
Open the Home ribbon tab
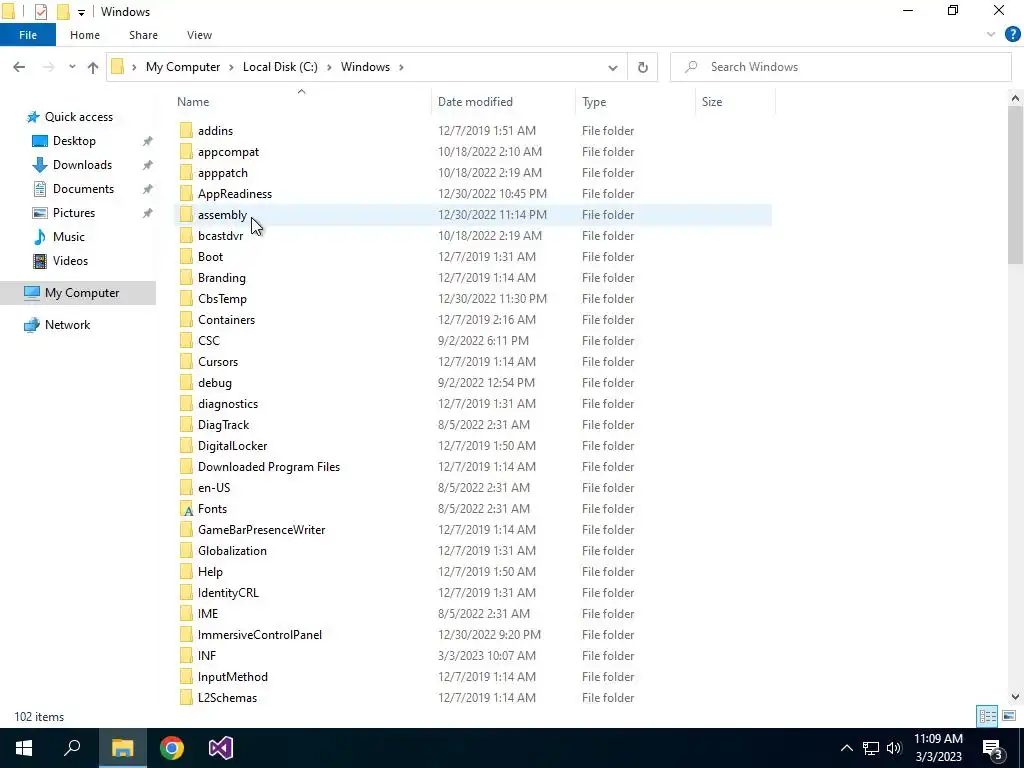coord(85,35)
